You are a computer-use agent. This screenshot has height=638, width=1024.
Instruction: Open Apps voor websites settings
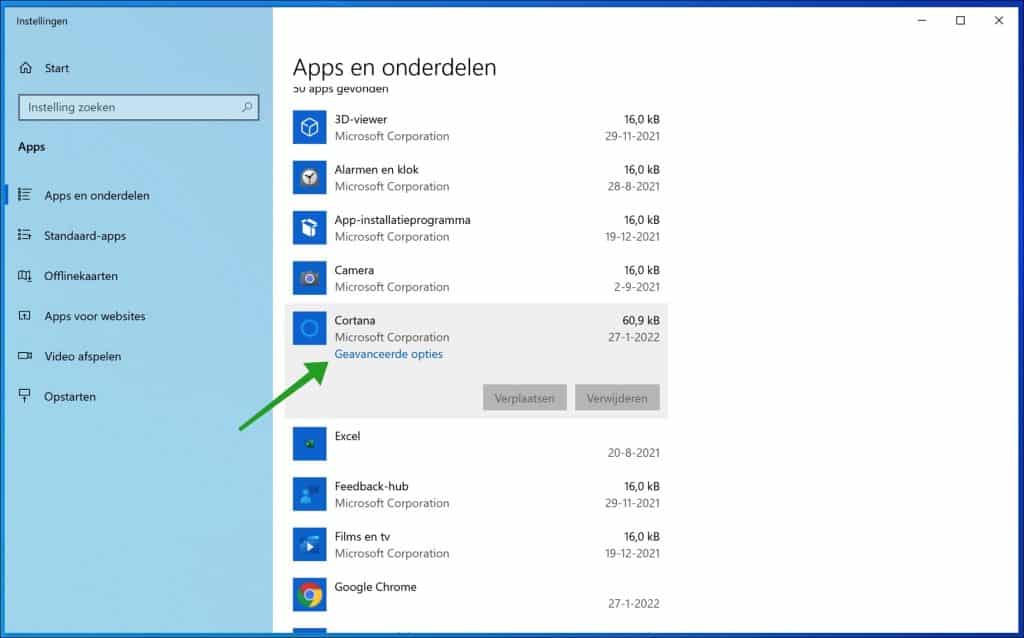[95, 316]
